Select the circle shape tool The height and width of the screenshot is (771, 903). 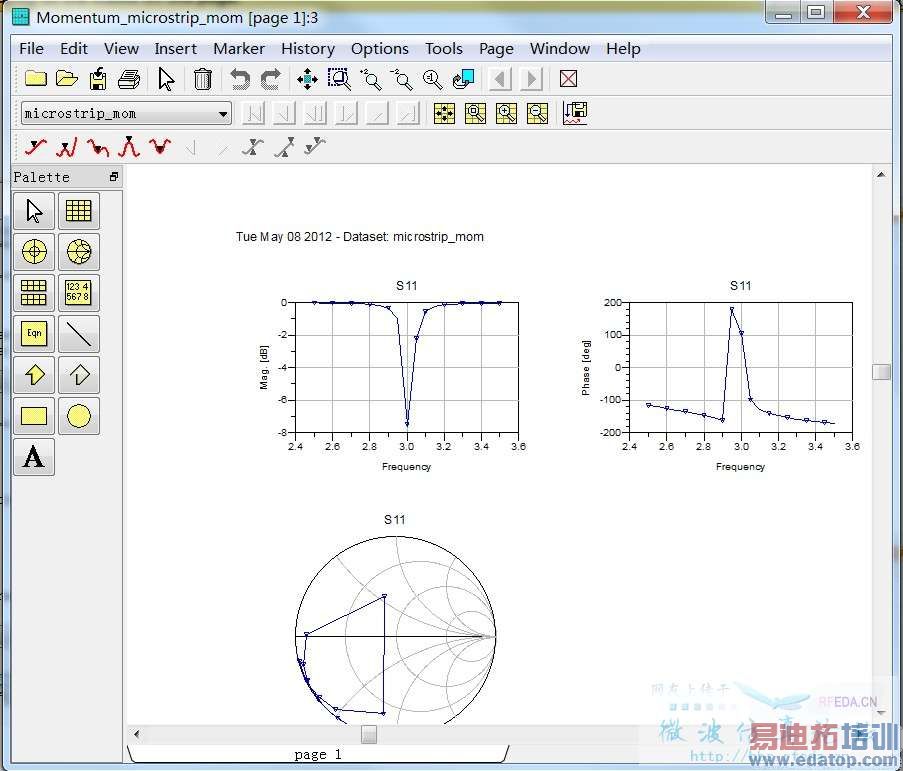click(78, 415)
